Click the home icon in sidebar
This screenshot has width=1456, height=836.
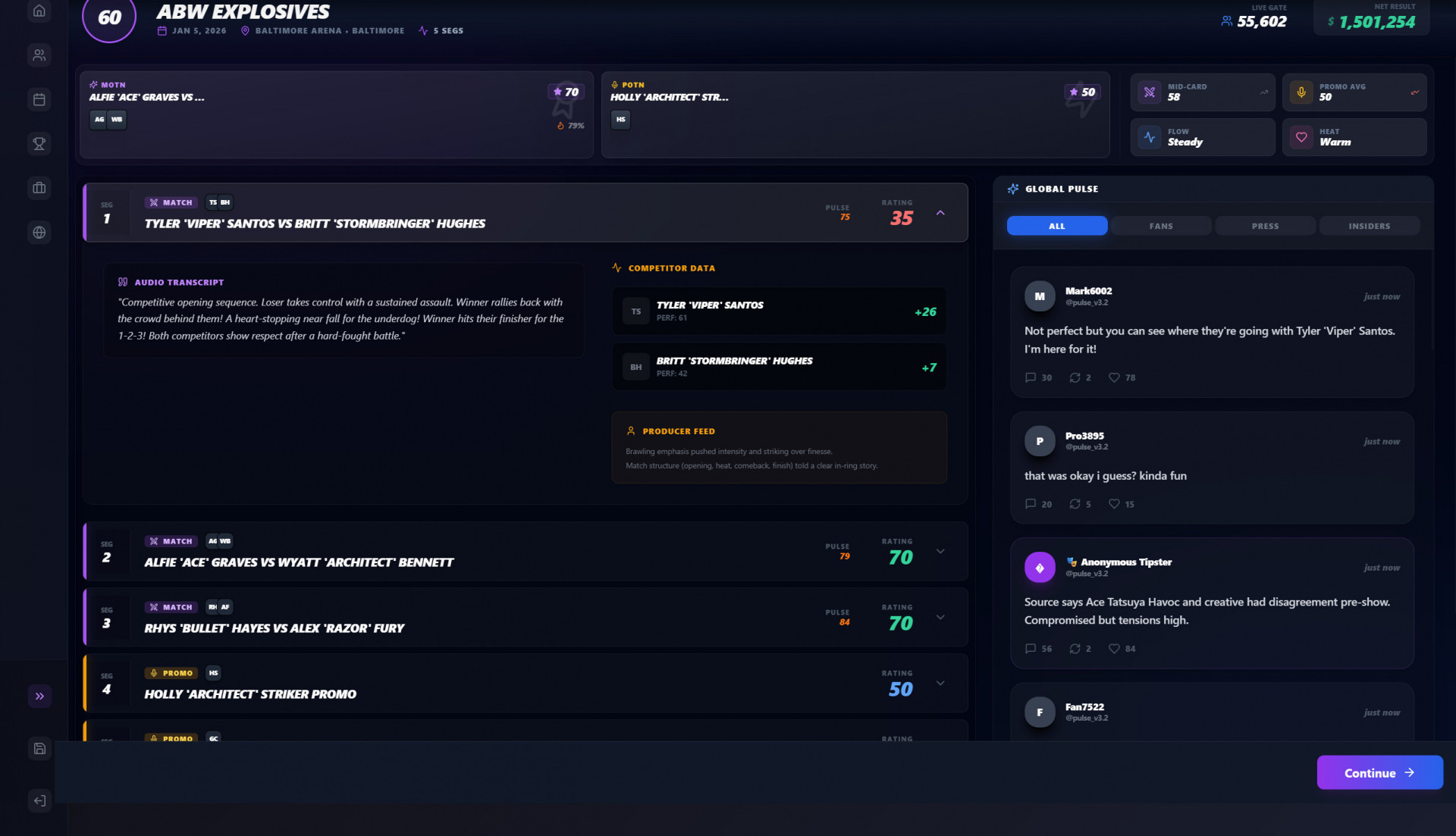[x=39, y=11]
